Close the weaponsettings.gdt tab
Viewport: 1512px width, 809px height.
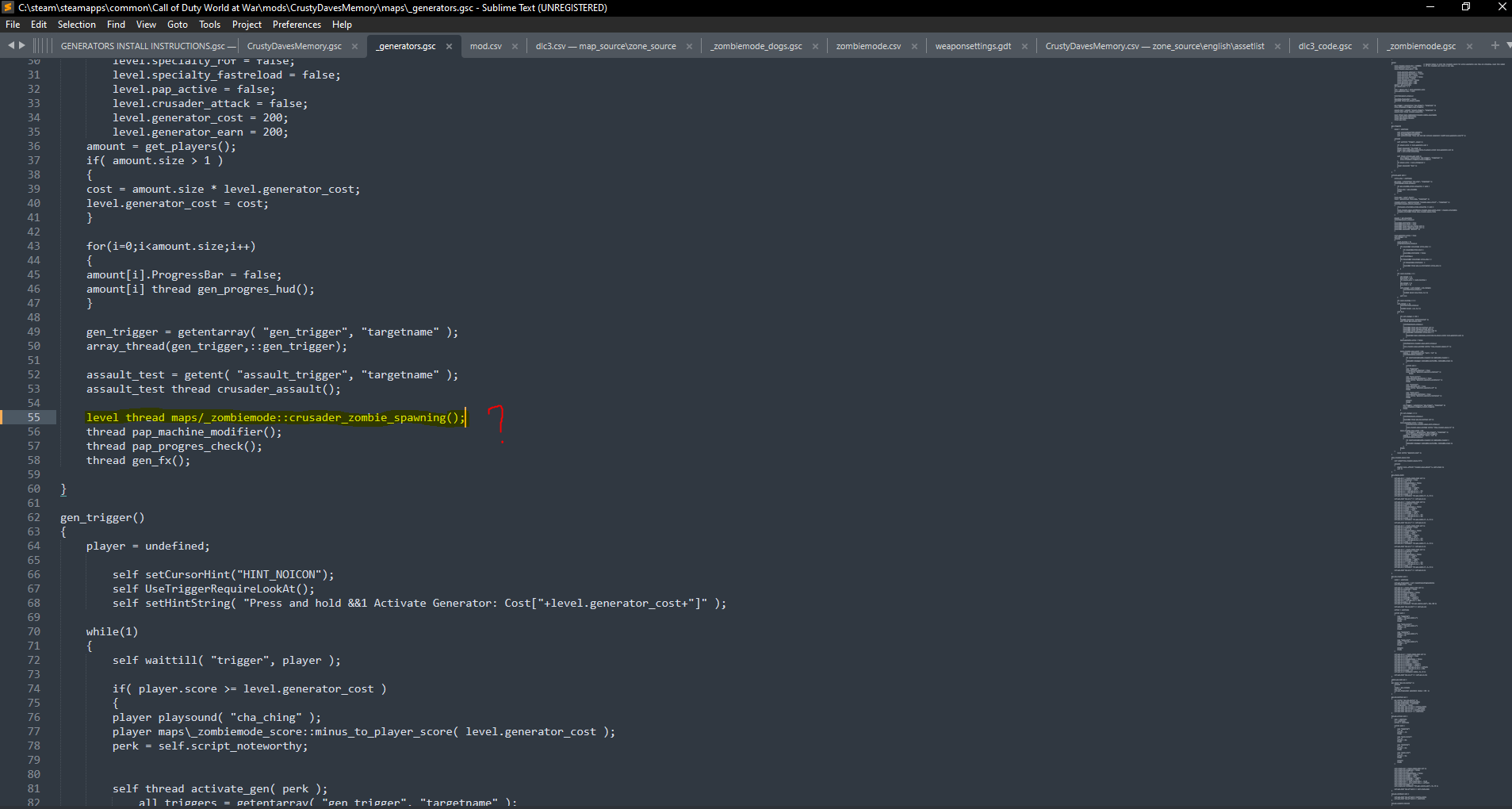(1024, 46)
